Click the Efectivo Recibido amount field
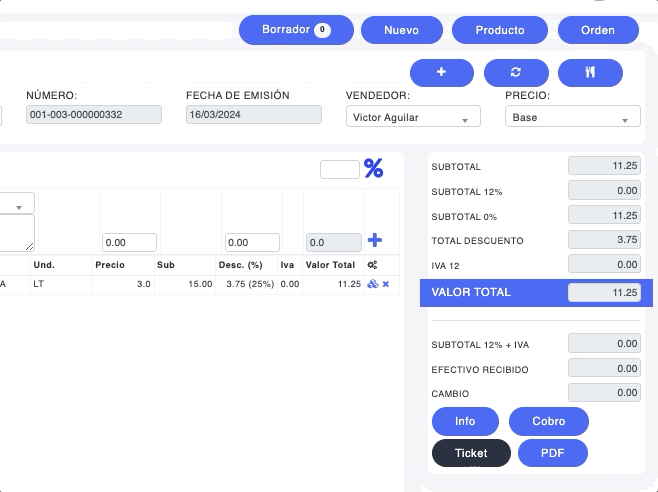Image resolution: width=658 pixels, height=492 pixels. [x=604, y=369]
